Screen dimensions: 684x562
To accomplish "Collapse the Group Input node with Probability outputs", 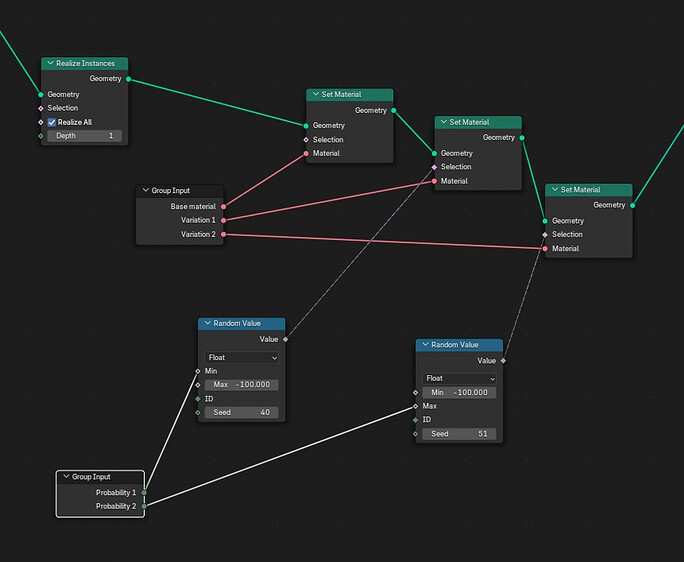I will [66, 476].
